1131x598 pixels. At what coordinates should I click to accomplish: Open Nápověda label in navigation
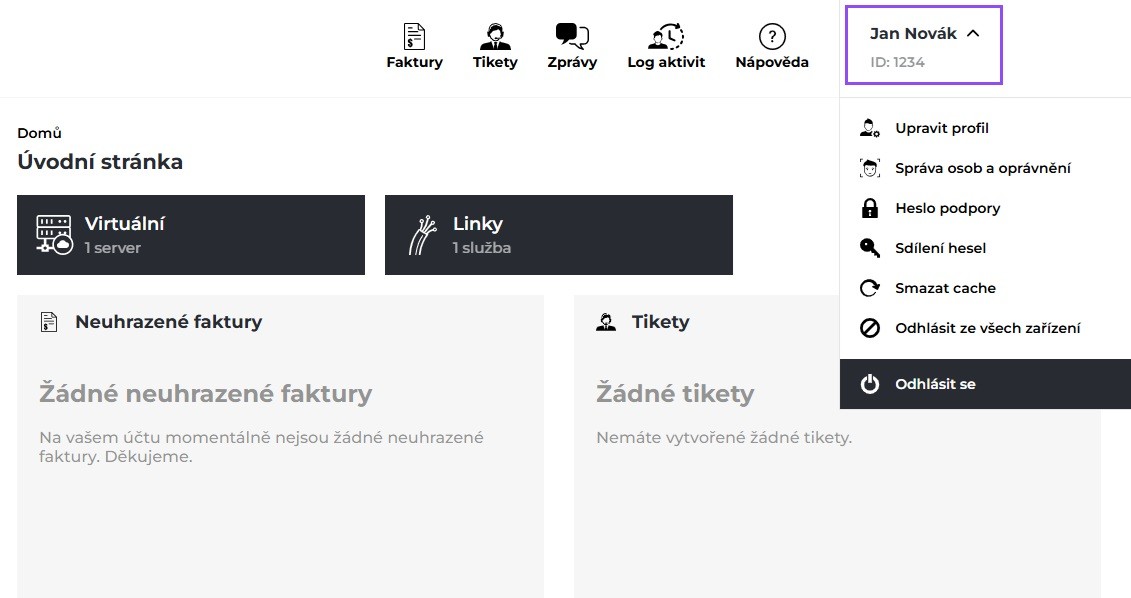772,62
